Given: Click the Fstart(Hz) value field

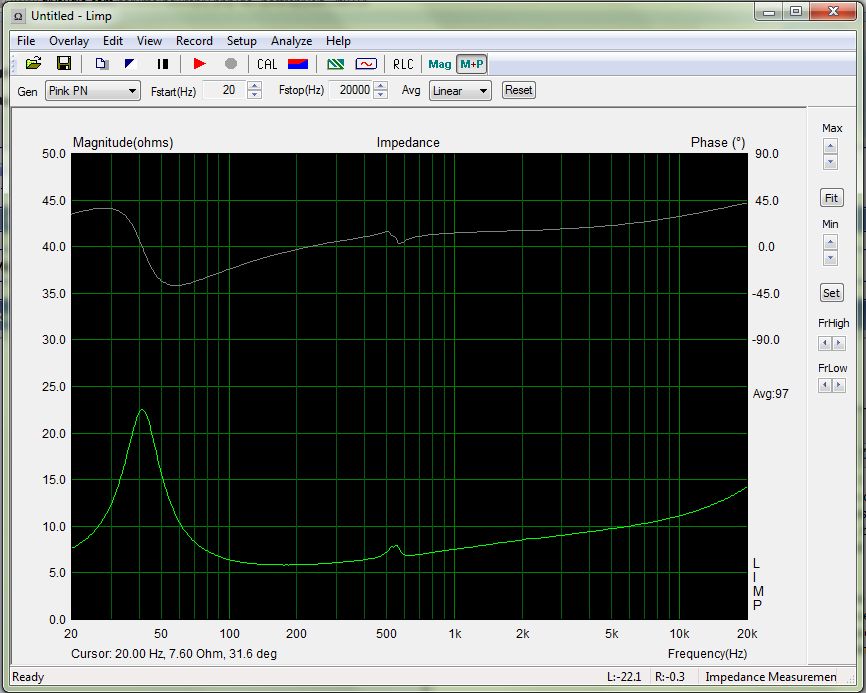Looking at the screenshot, I should pyautogui.click(x=225, y=90).
